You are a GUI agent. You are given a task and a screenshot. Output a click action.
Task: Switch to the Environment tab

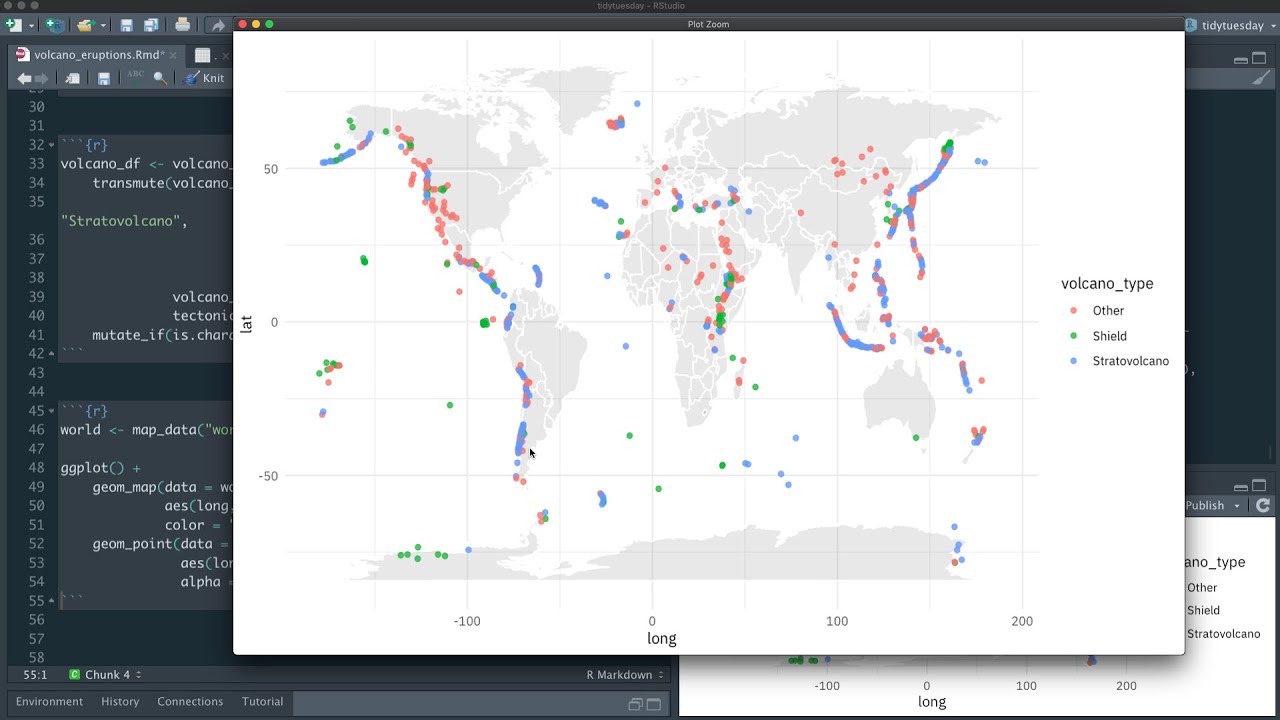(x=49, y=702)
